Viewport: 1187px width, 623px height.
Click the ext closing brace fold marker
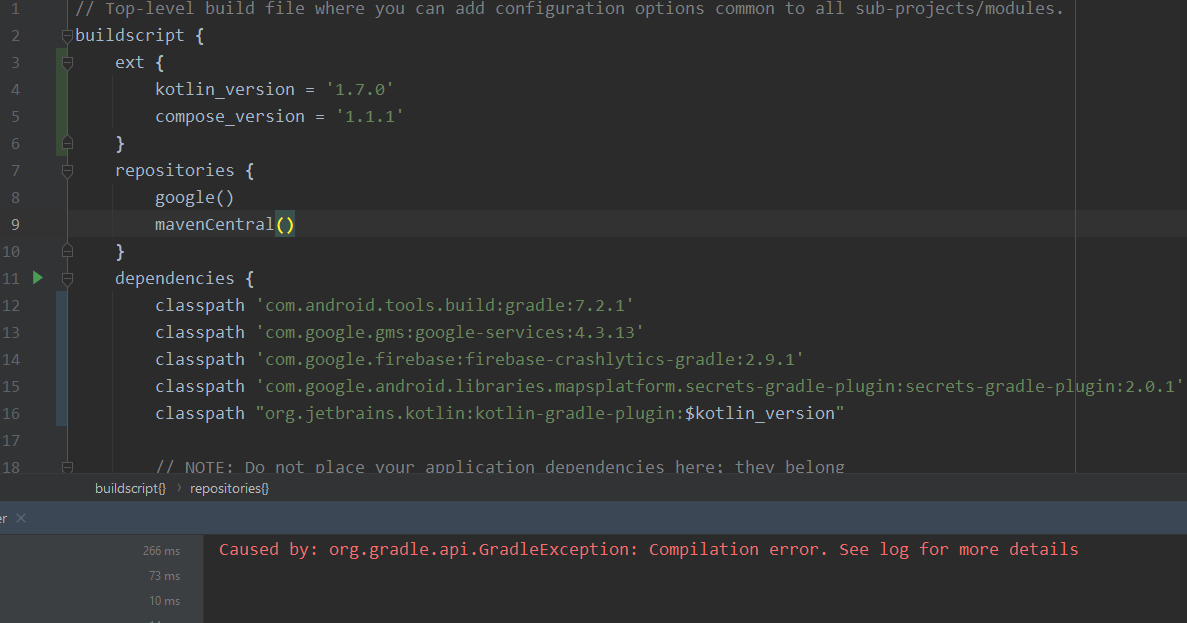pos(67,143)
